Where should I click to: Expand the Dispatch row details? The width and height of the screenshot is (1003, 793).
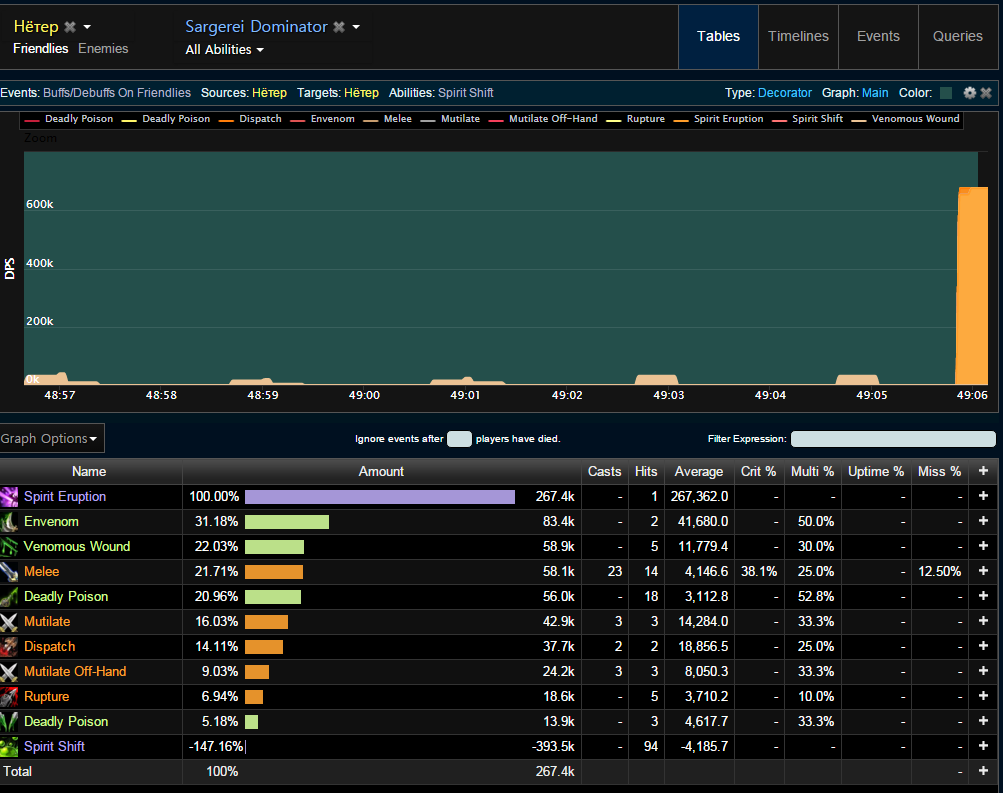point(983,646)
